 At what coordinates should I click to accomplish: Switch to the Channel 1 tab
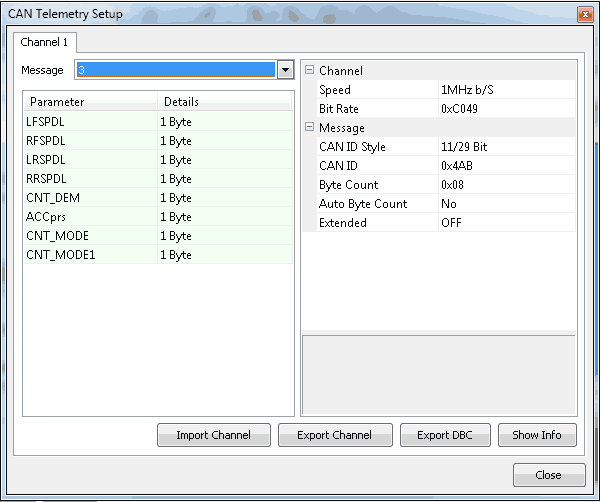point(44,43)
